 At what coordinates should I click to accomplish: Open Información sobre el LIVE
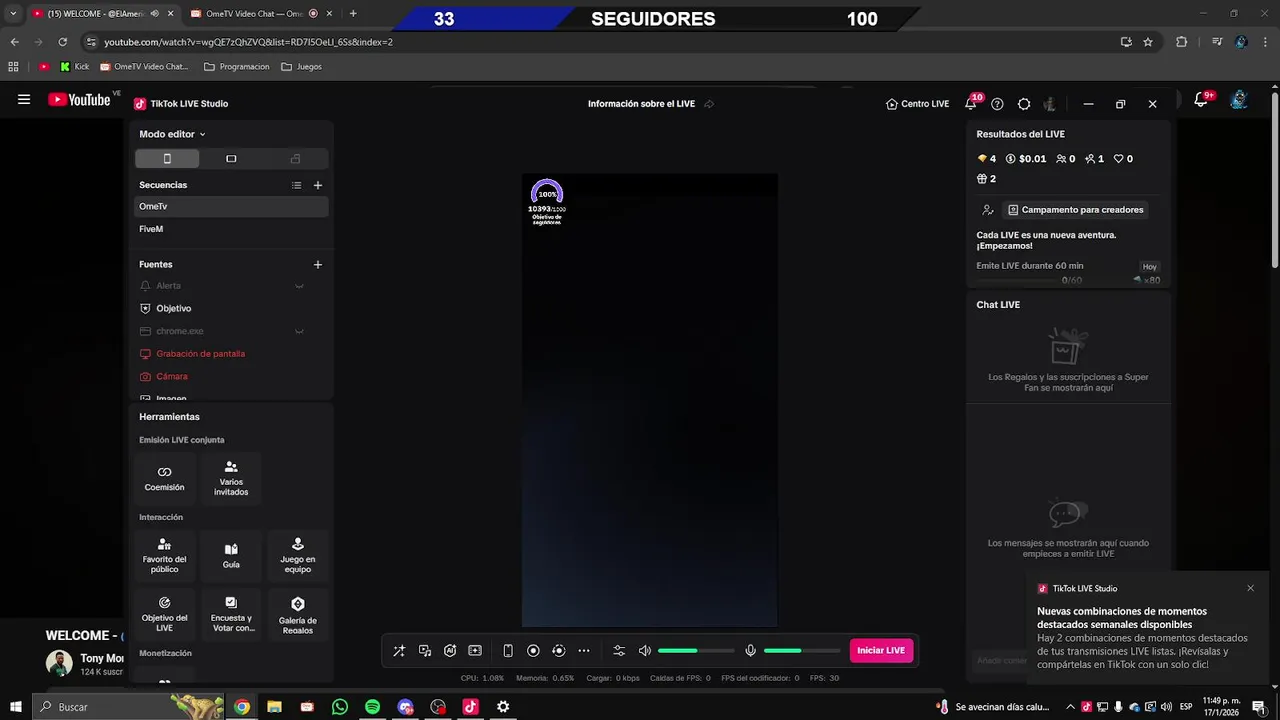(x=641, y=104)
